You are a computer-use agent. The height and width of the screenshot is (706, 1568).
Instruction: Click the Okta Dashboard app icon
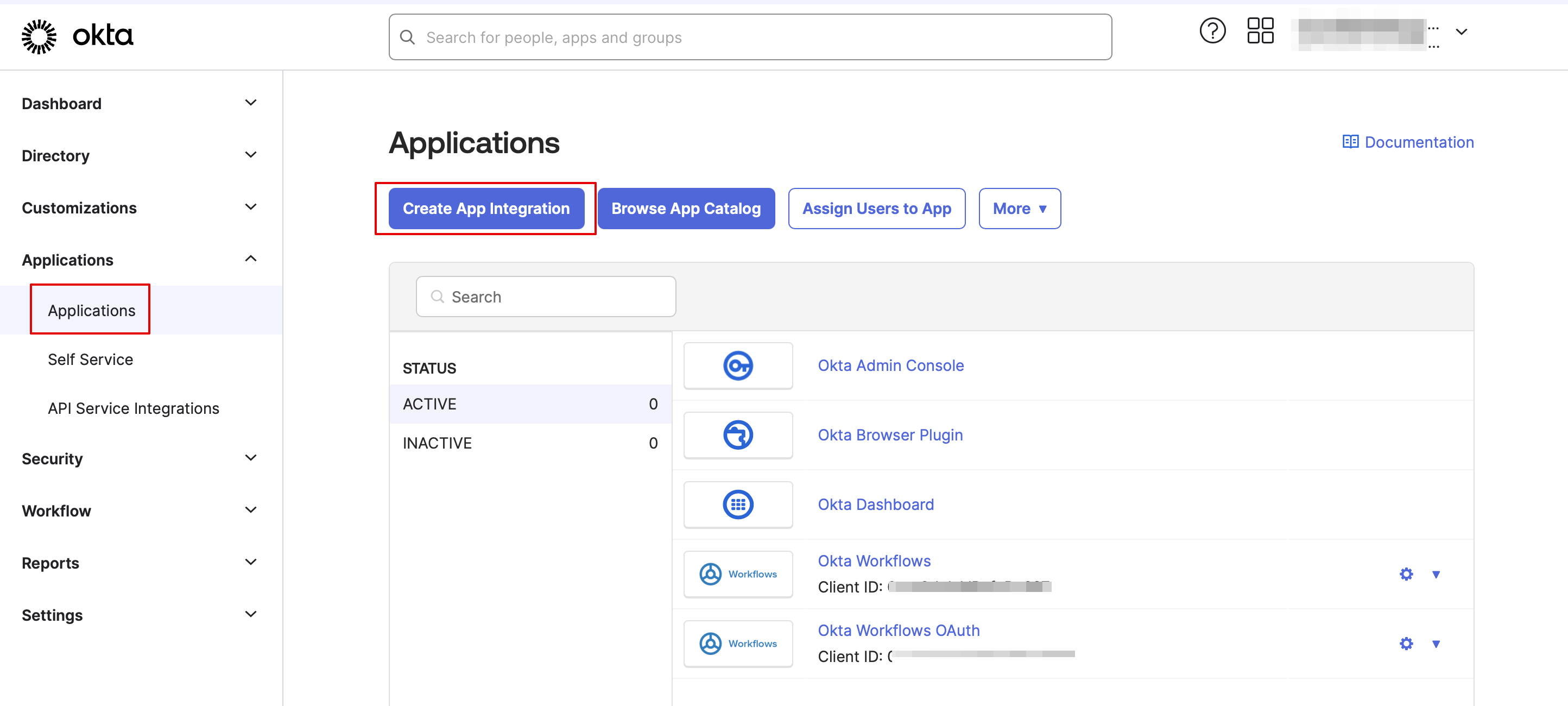[x=738, y=505]
